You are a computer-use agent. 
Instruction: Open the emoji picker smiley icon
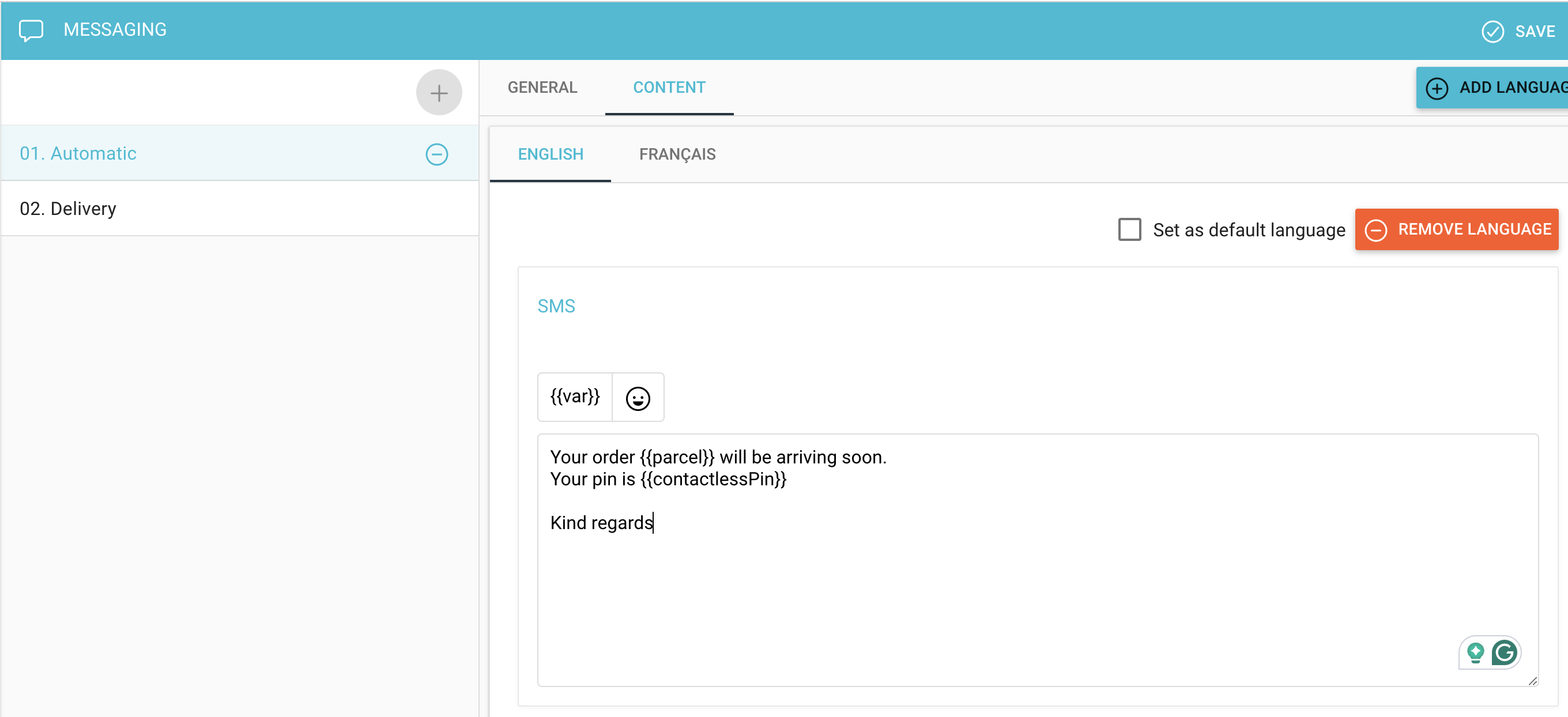click(x=638, y=398)
